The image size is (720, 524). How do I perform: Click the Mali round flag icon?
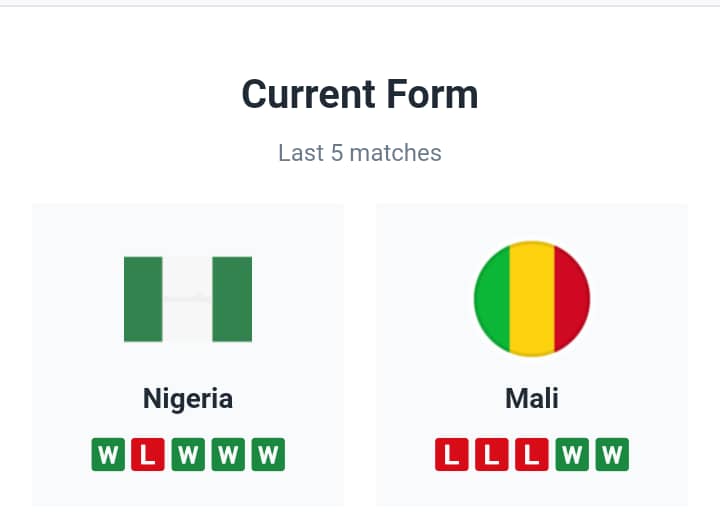[x=532, y=299]
